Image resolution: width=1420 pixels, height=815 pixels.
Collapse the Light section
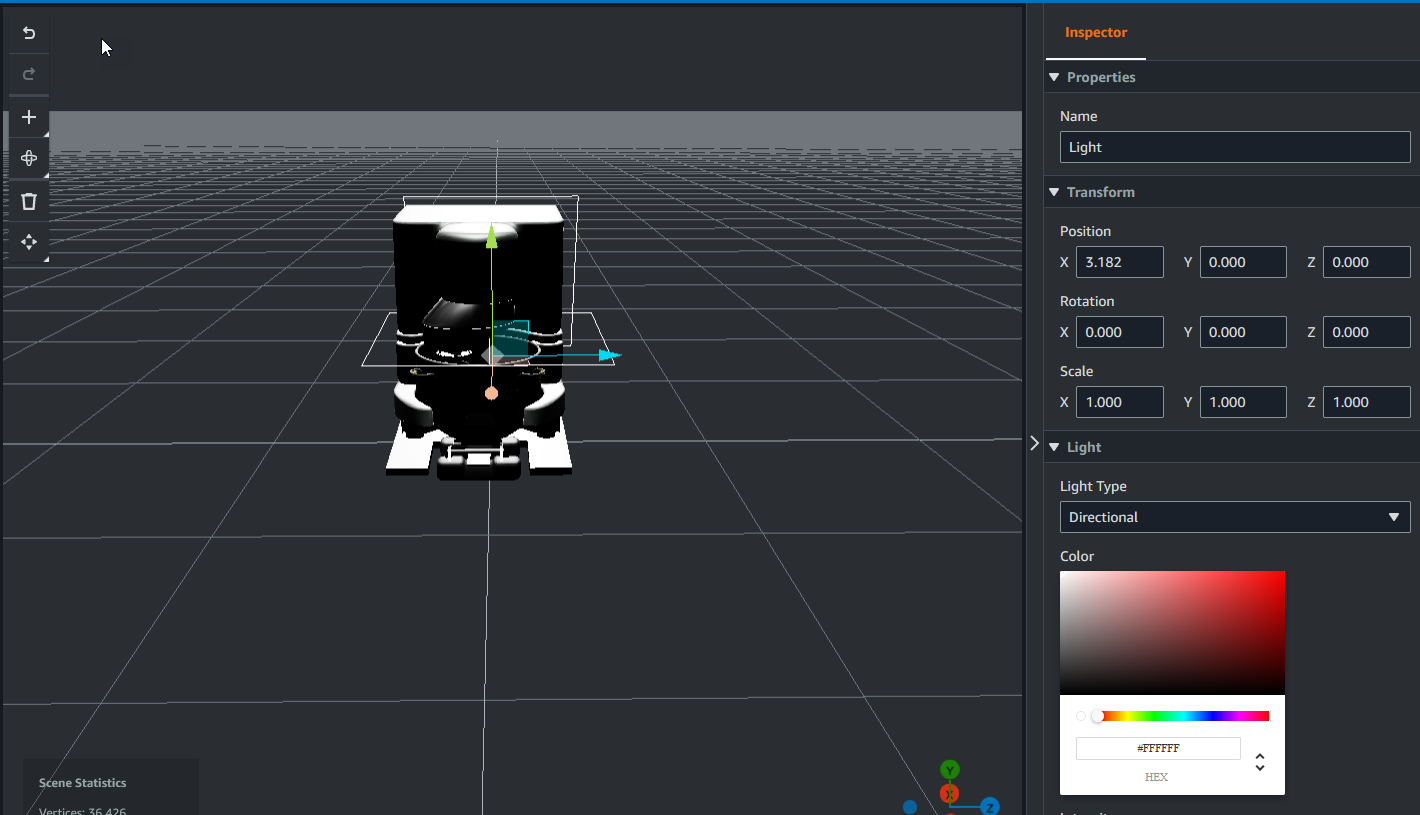[x=1054, y=447]
